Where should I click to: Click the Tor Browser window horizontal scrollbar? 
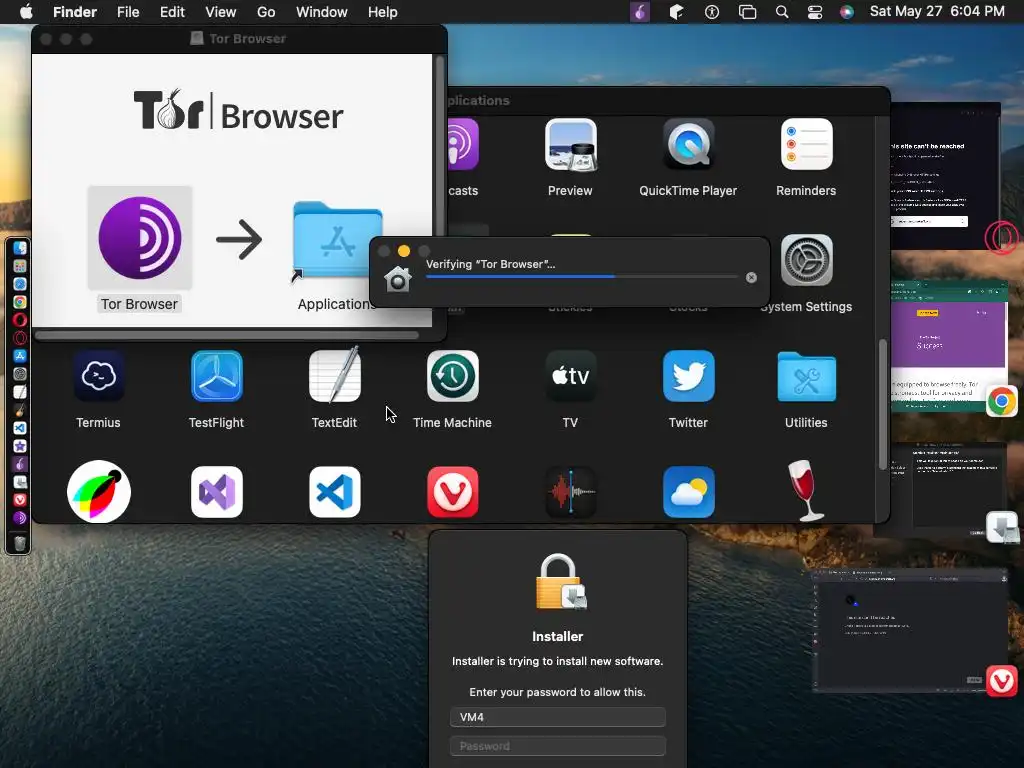click(227, 336)
